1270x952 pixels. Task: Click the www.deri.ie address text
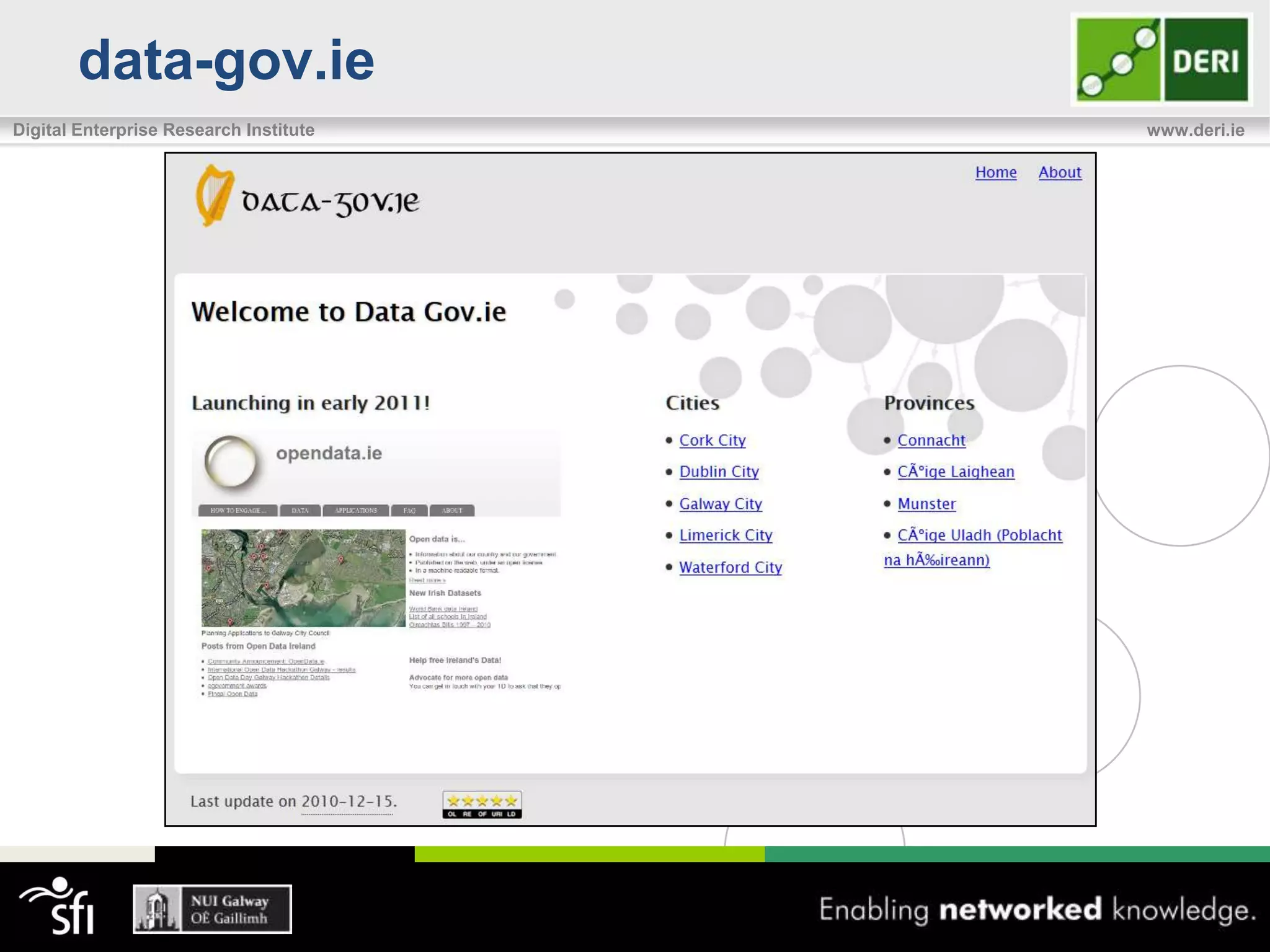1196,130
